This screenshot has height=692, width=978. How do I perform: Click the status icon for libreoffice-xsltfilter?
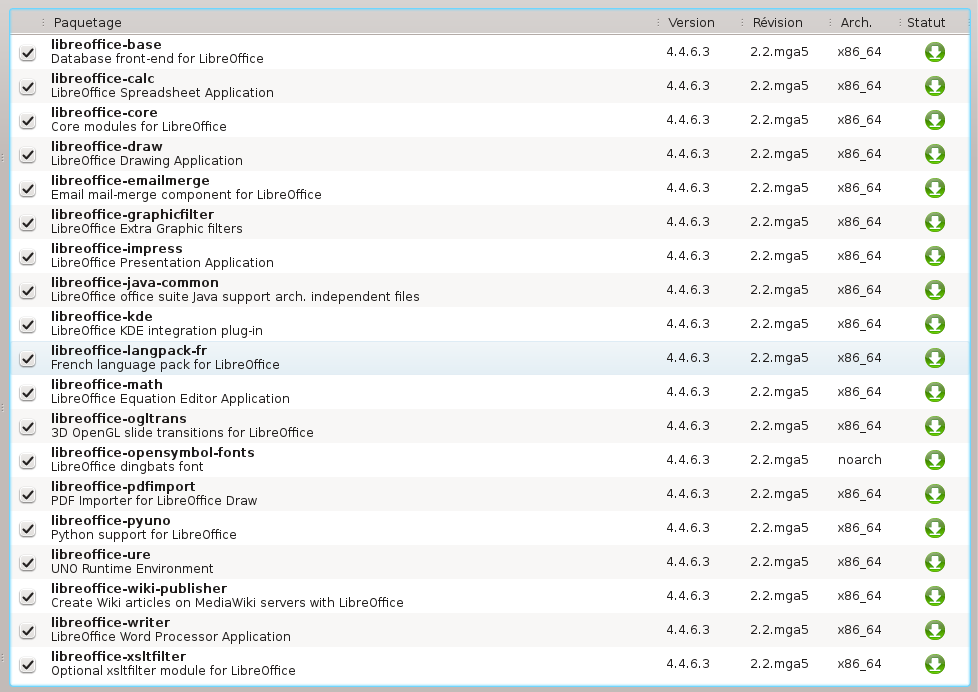click(x=934, y=664)
